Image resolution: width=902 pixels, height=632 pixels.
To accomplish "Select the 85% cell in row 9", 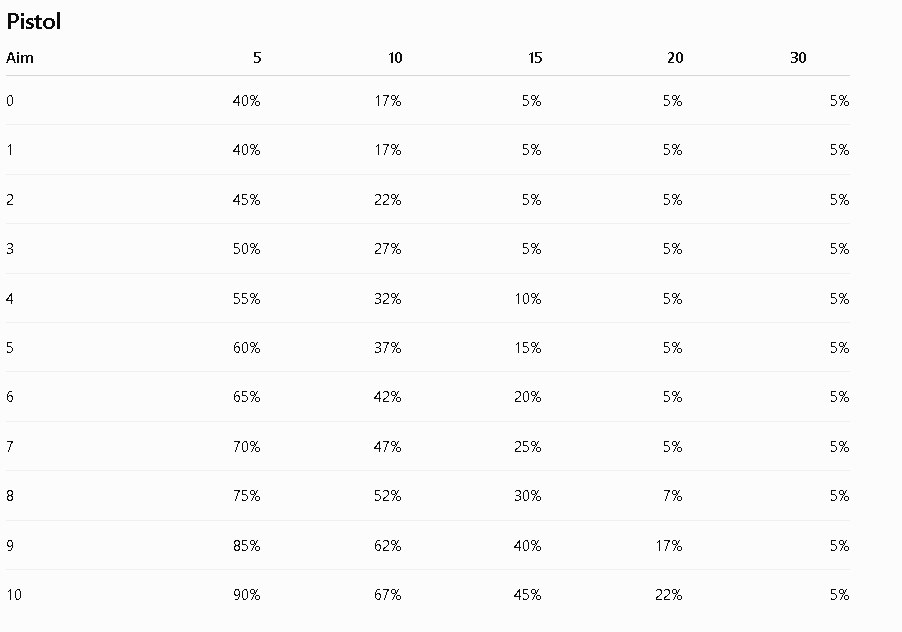I will click(246, 546).
